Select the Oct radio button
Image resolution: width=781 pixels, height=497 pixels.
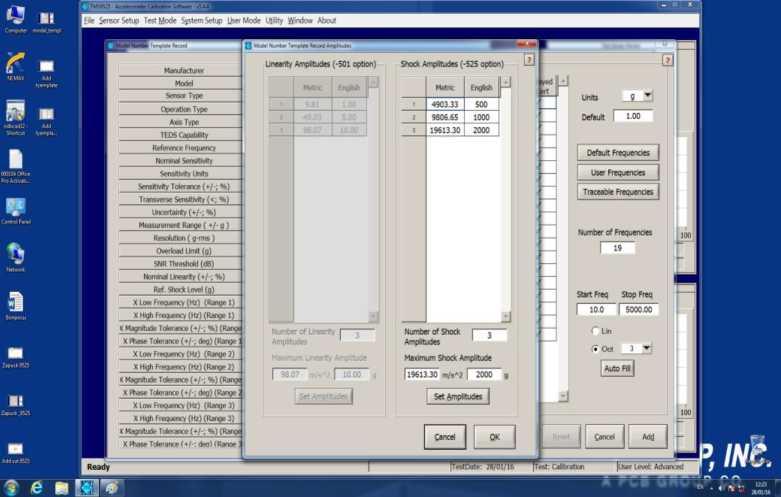[597, 348]
